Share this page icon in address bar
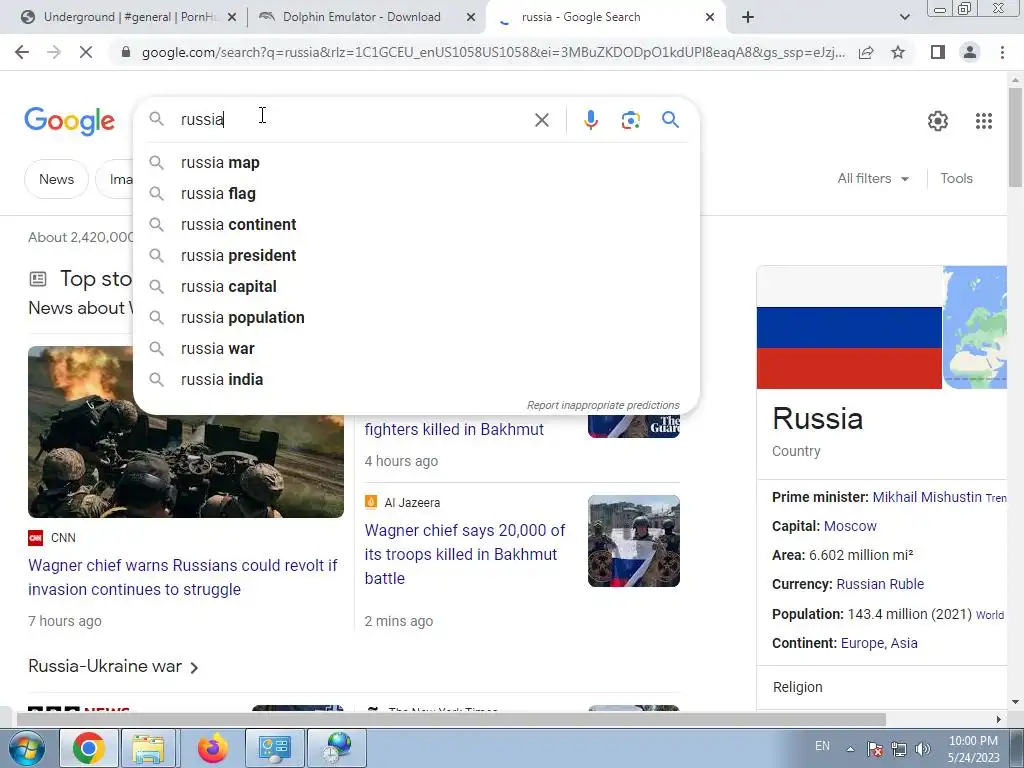This screenshot has width=1024, height=768. (866, 52)
